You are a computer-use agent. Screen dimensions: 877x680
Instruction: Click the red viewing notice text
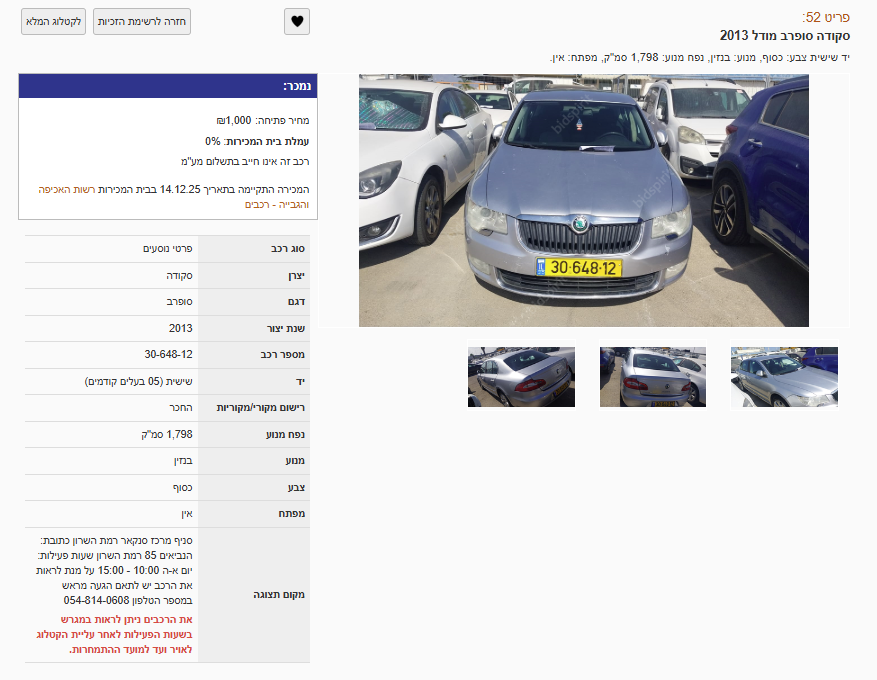(x=115, y=635)
